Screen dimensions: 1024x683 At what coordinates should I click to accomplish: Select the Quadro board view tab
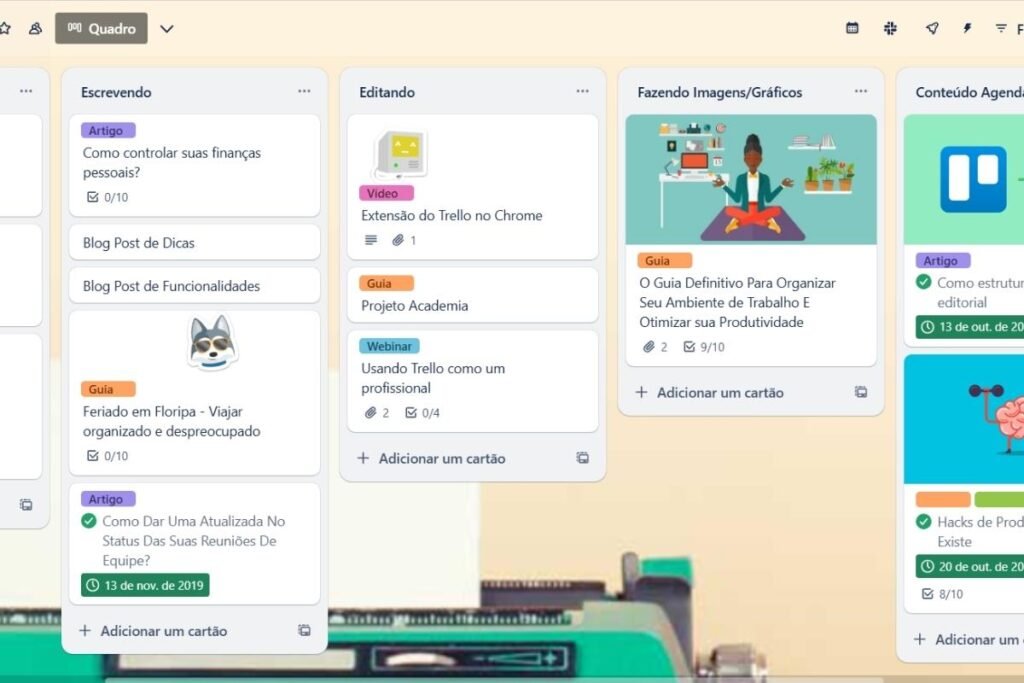pyautogui.click(x=101, y=28)
